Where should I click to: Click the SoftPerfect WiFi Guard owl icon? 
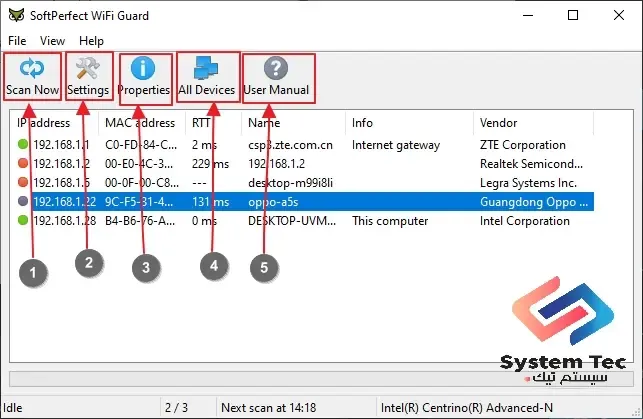point(16,16)
